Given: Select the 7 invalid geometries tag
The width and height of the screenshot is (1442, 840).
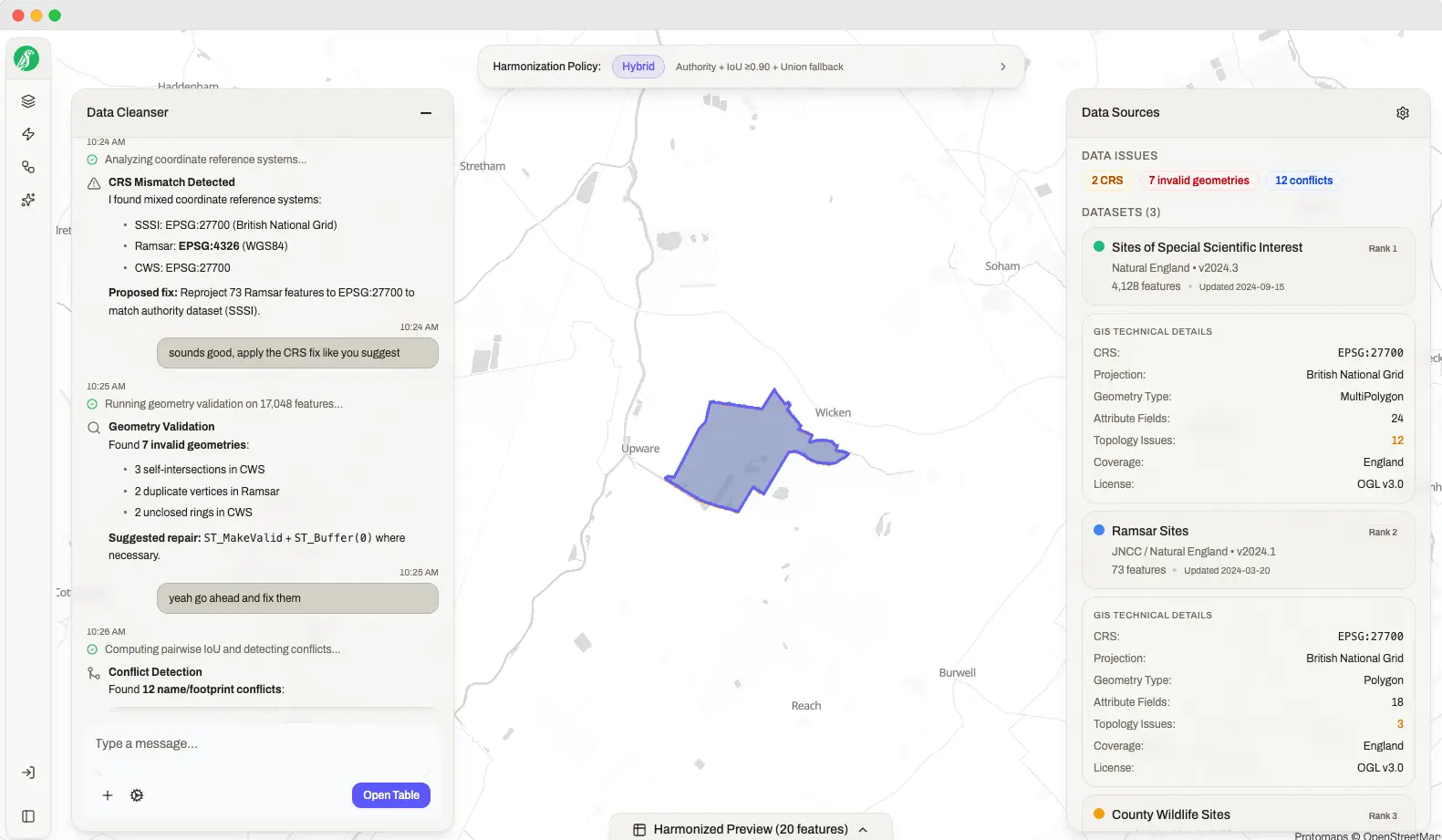Looking at the screenshot, I should (x=1198, y=181).
